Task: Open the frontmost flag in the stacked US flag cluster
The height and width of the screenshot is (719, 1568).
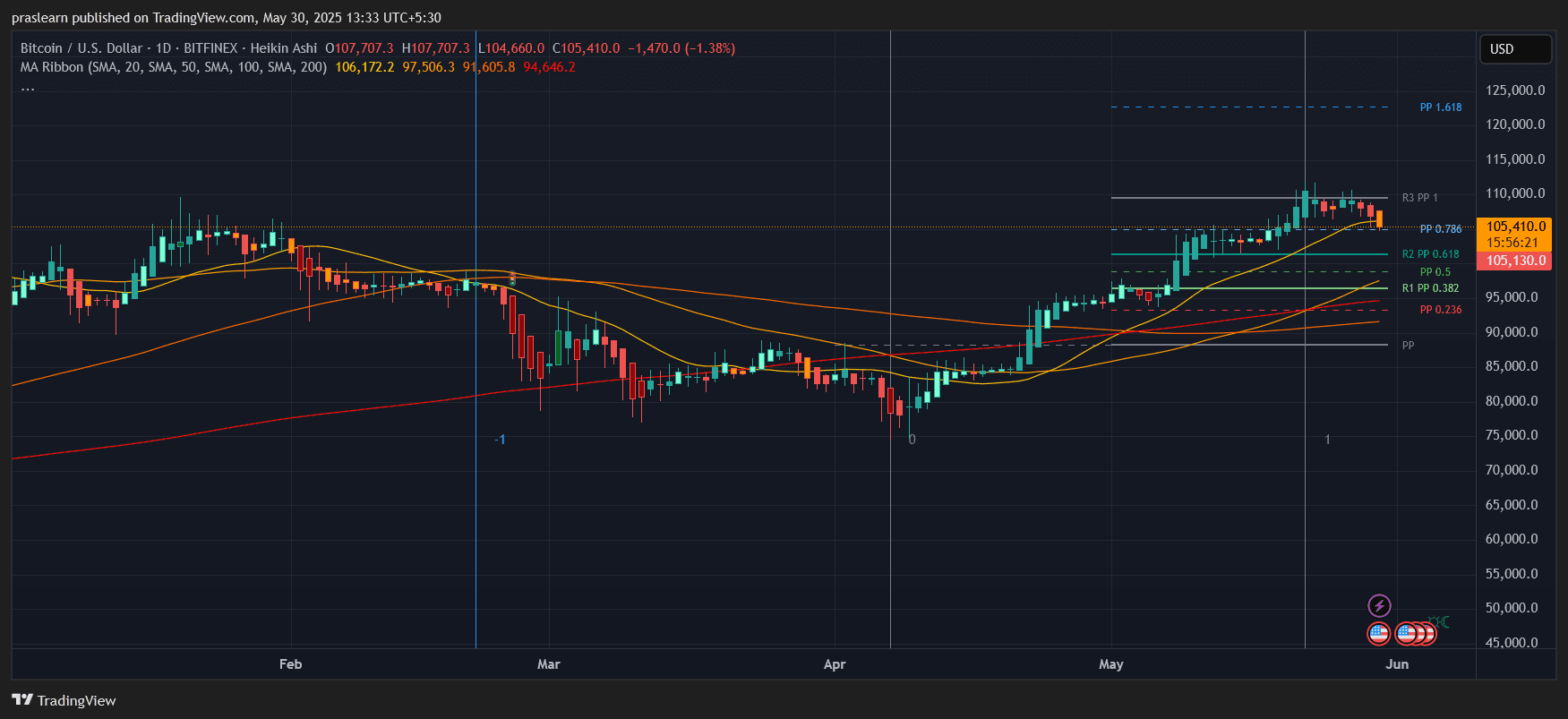Action: point(1407,634)
